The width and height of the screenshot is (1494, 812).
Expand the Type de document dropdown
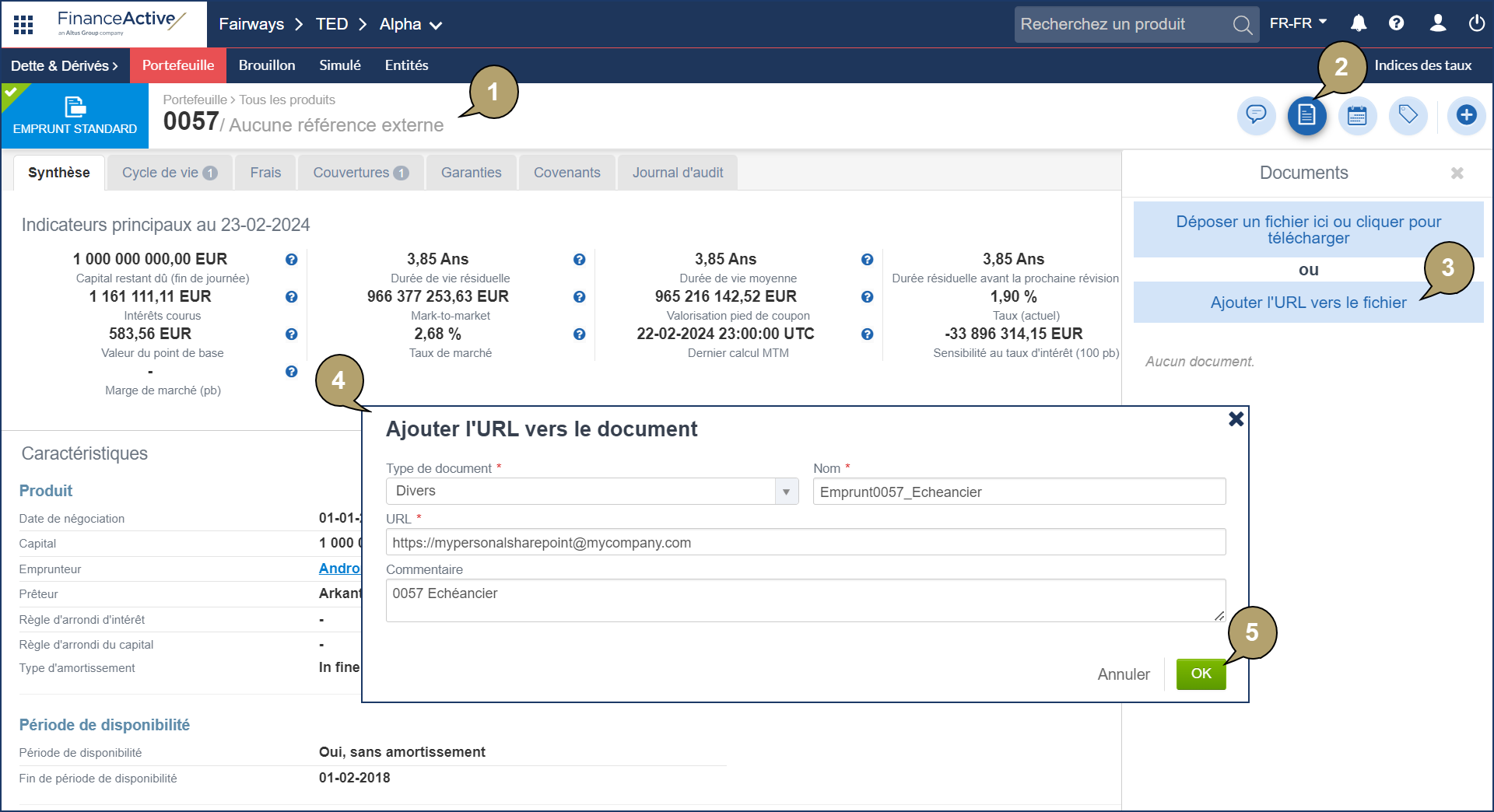786,492
